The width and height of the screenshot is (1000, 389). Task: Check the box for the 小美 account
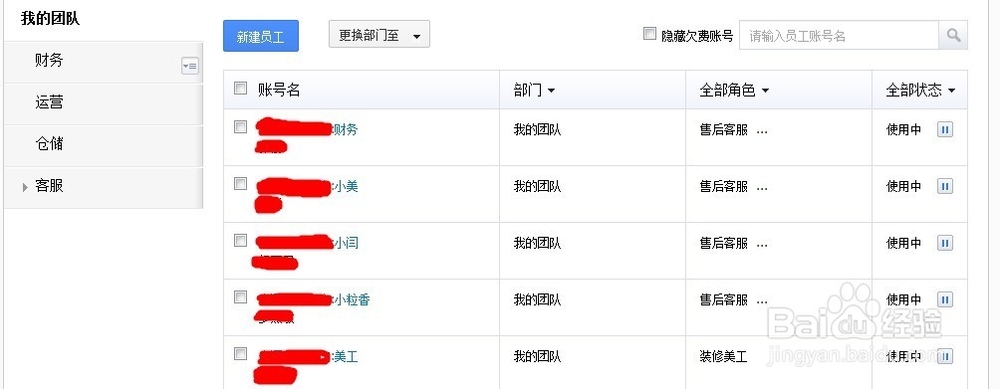[x=240, y=184]
